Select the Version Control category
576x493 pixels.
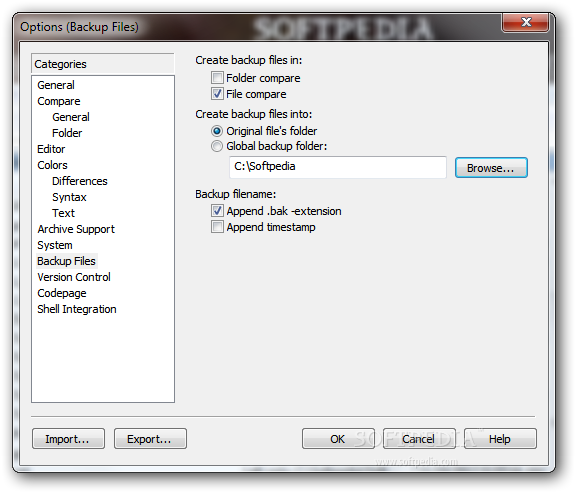click(x=74, y=277)
